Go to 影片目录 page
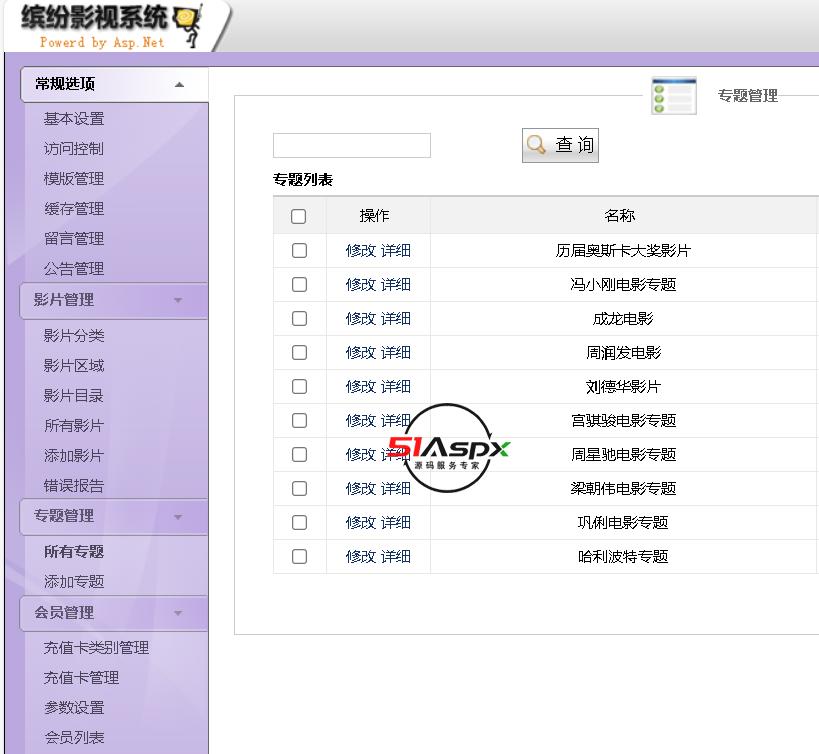 [x=74, y=396]
